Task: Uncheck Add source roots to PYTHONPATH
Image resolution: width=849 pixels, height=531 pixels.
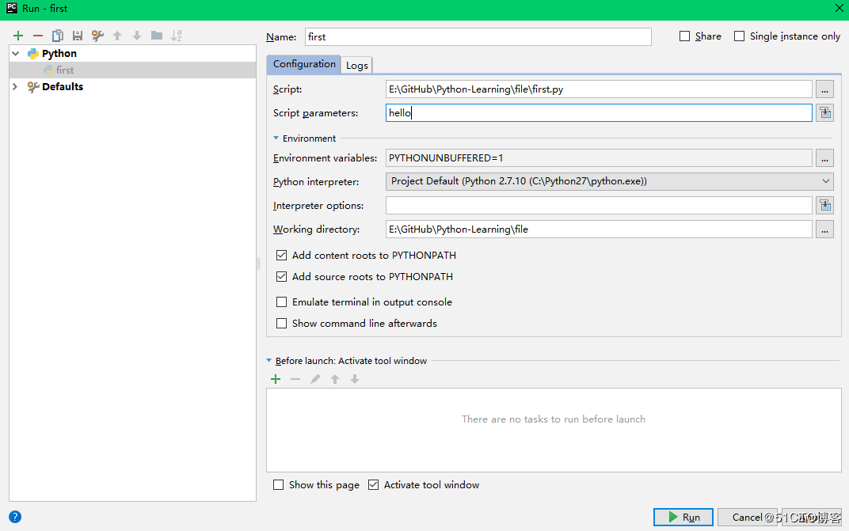Action: [281, 277]
